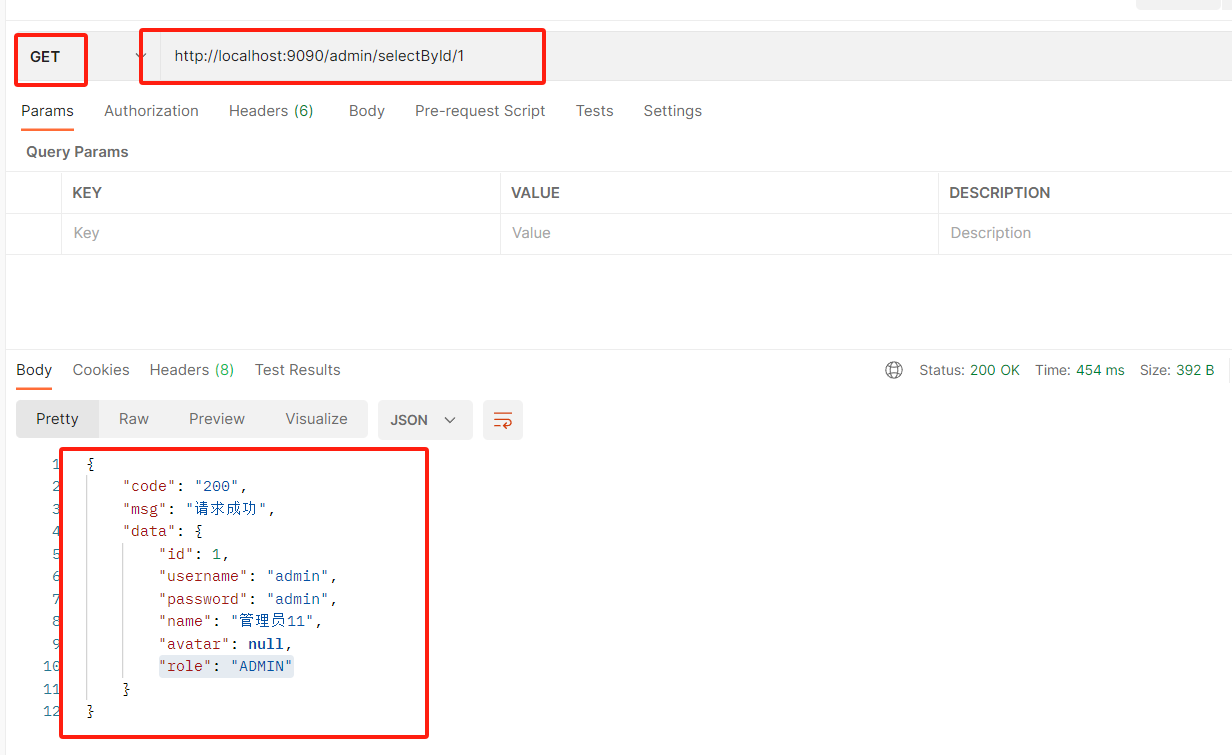Viewport: 1232px width, 755px height.
Task: Open the response Headers (8) tab
Action: (192, 370)
